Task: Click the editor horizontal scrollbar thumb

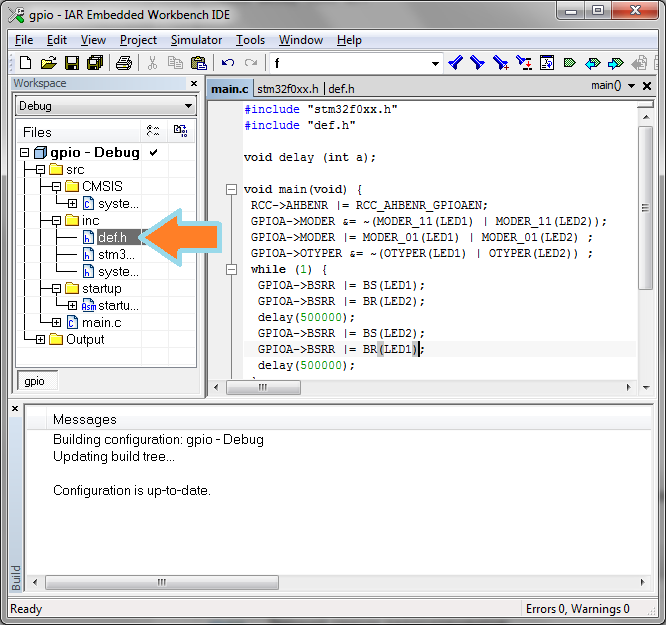Action: pyautogui.click(x=263, y=387)
